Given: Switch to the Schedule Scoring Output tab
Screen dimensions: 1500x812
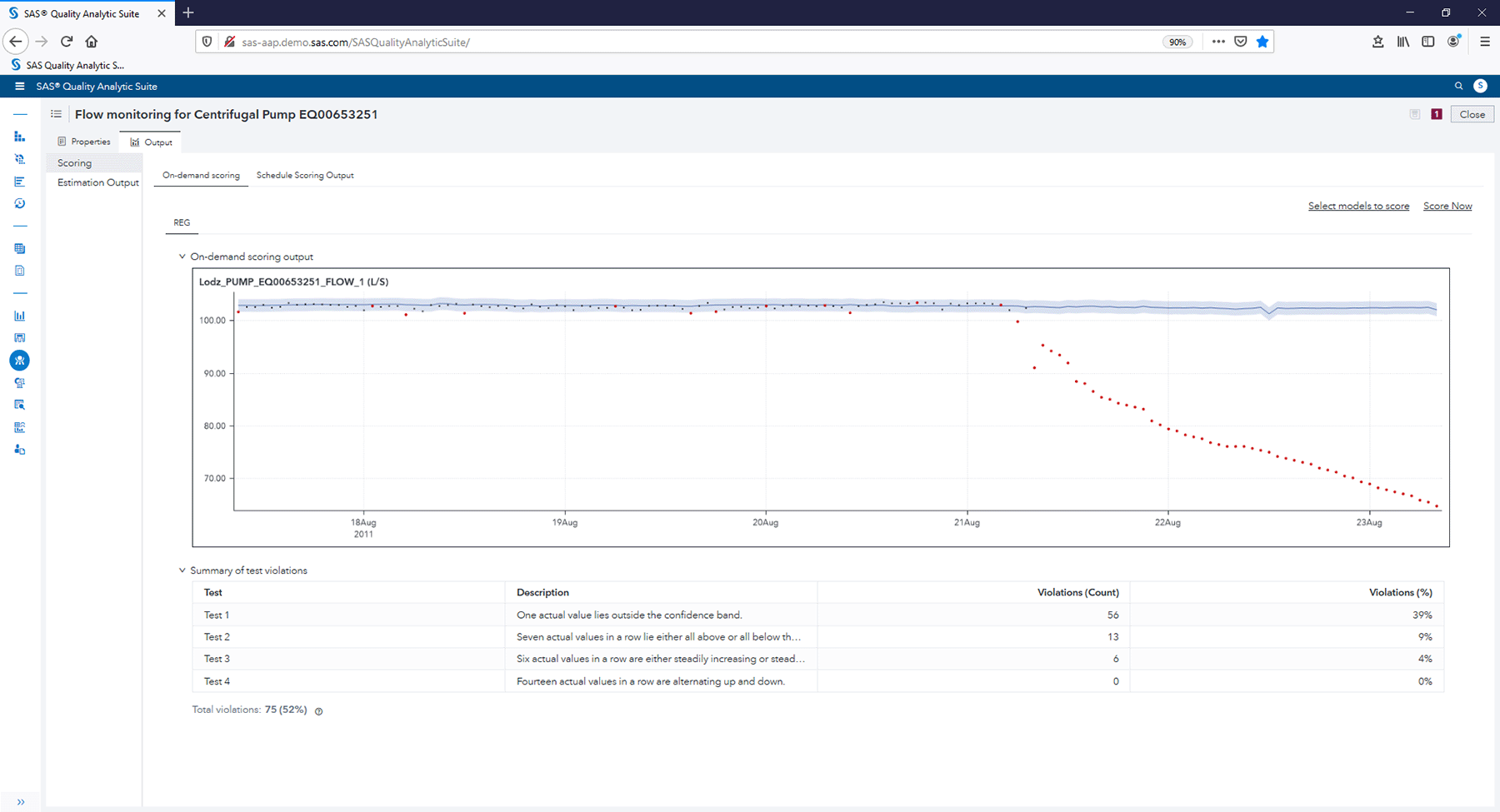Looking at the screenshot, I should 305,176.
